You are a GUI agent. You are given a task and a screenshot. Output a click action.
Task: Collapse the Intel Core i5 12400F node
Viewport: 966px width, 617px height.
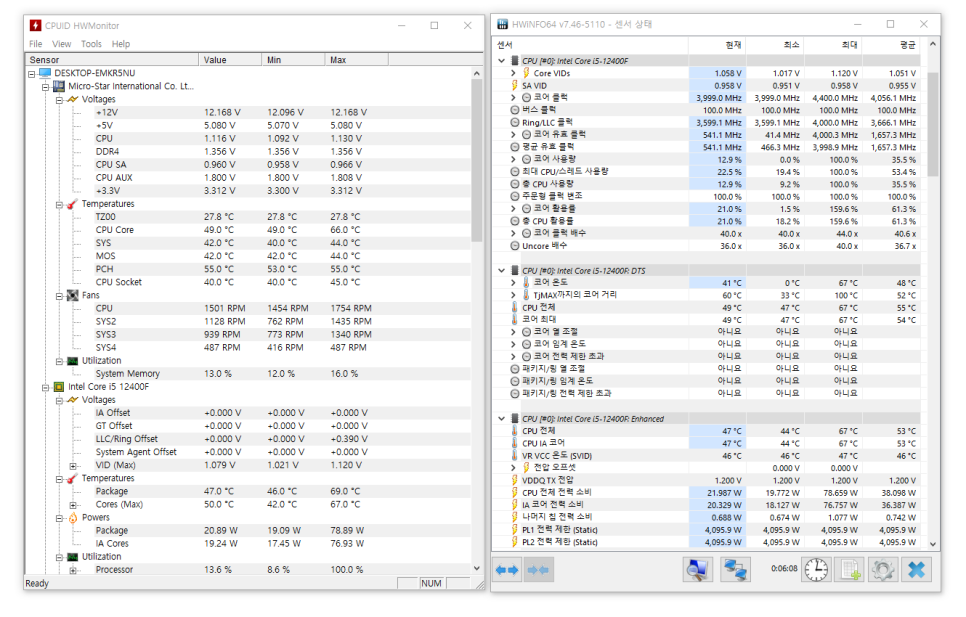click(46, 387)
